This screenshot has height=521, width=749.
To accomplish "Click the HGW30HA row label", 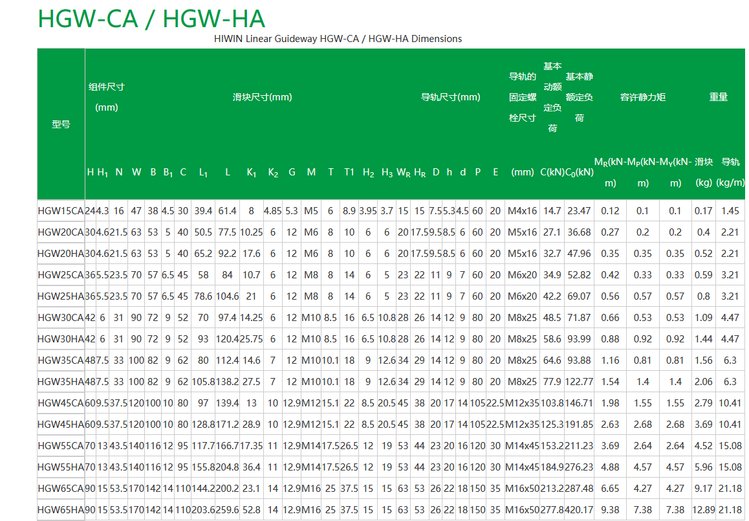I will tap(60, 339).
